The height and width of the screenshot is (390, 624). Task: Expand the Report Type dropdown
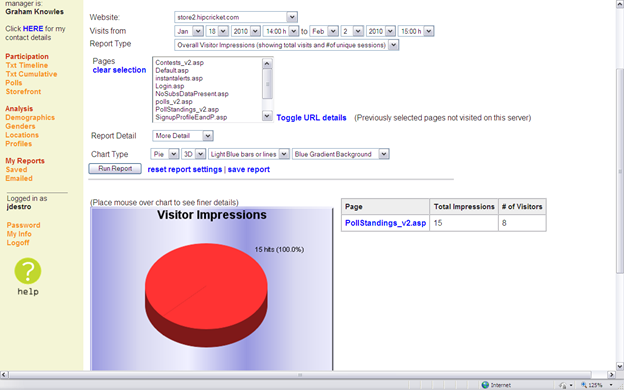(x=287, y=45)
